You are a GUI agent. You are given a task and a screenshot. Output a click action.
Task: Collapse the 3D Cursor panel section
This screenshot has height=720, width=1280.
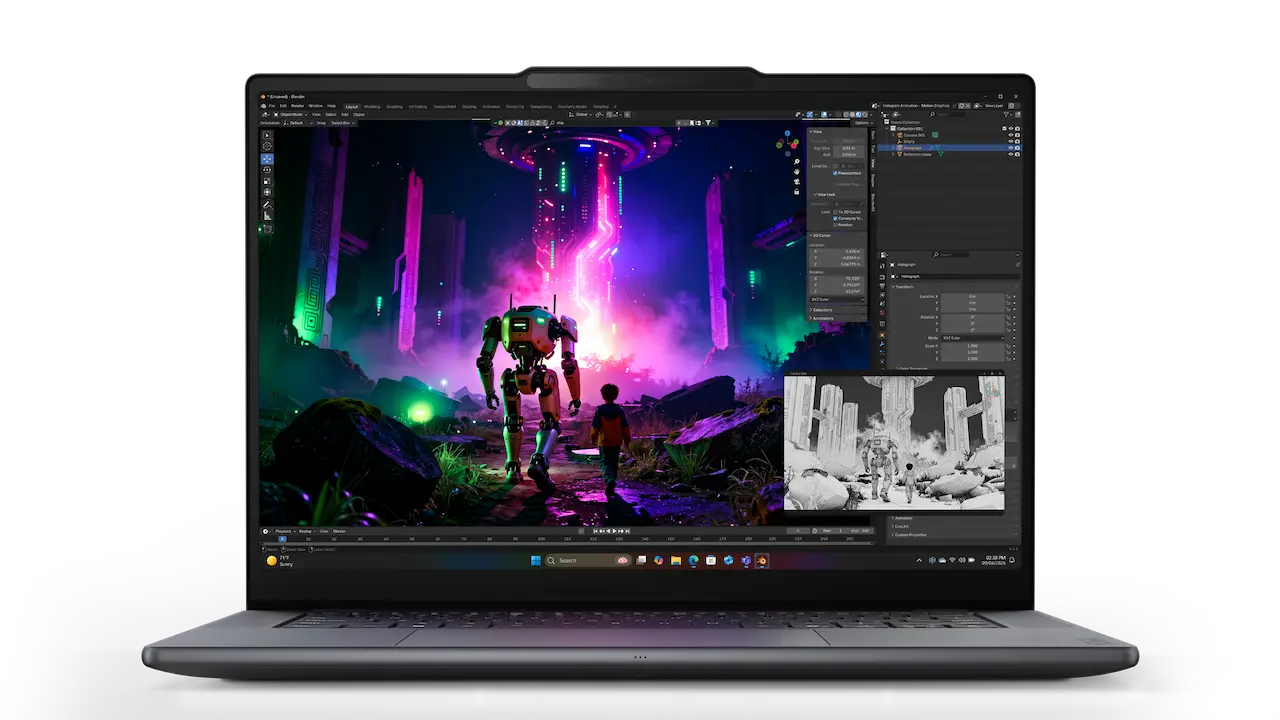click(x=820, y=235)
